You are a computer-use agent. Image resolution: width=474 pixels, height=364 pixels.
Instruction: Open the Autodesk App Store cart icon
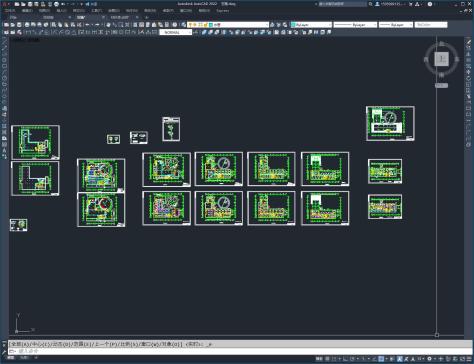point(411,4)
